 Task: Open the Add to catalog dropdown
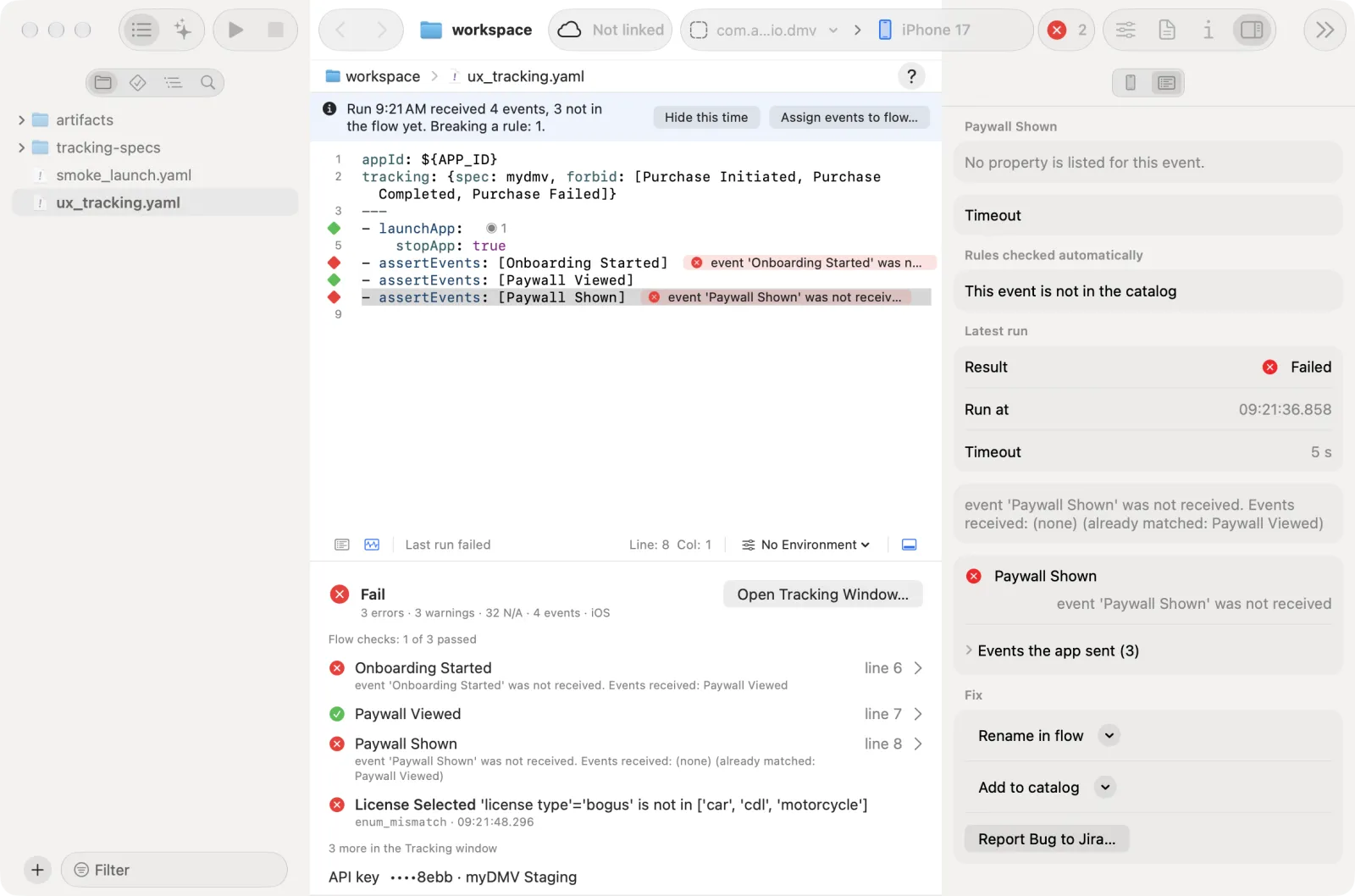click(x=1105, y=788)
